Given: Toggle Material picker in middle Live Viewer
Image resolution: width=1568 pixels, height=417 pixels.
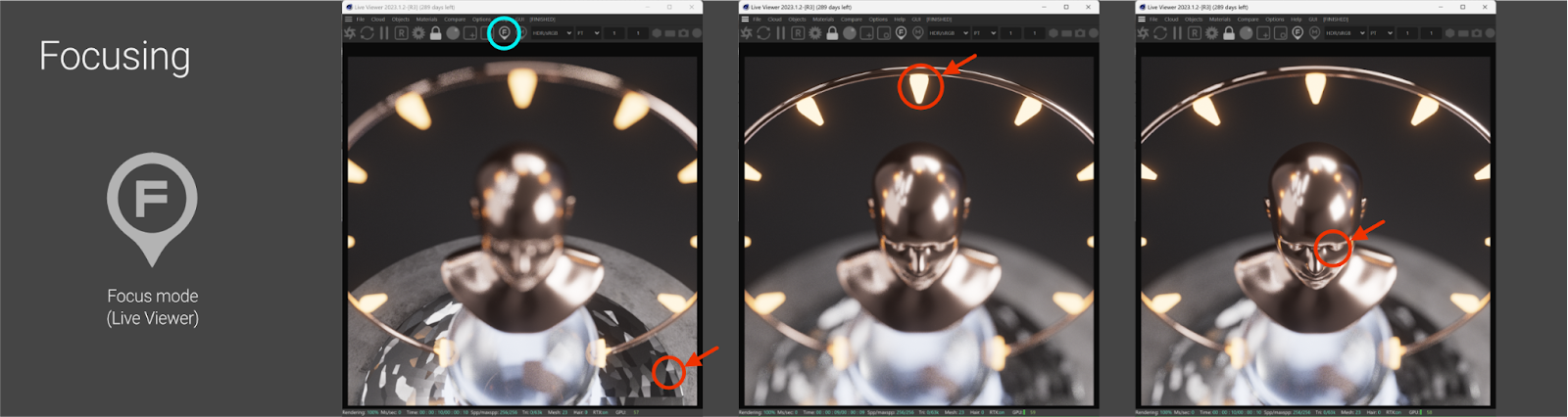Looking at the screenshot, I should pos(918,33).
